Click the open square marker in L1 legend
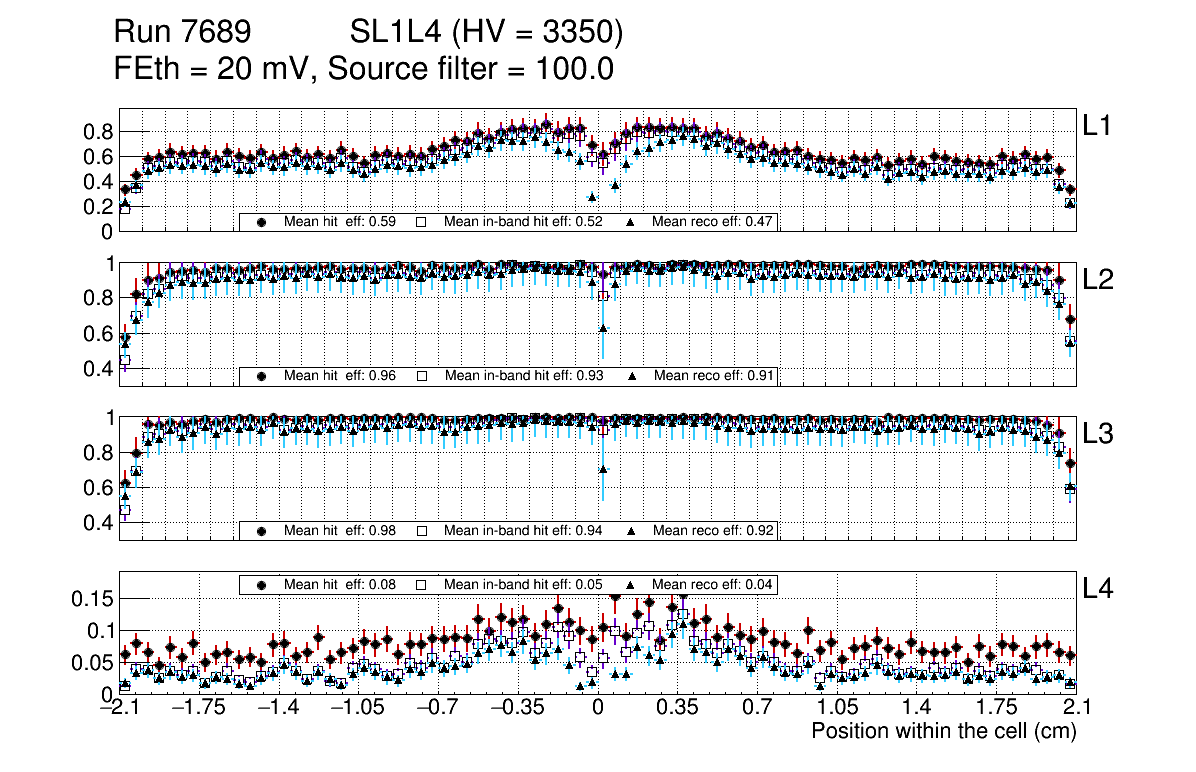Image resolution: width=1196 pixels, height=772 pixels. click(x=422, y=222)
